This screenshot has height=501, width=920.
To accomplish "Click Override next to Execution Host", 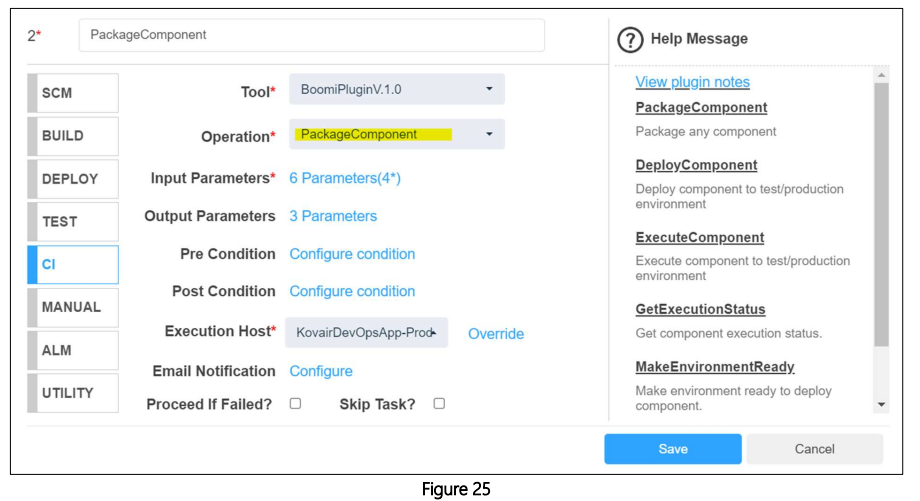I will coord(496,334).
